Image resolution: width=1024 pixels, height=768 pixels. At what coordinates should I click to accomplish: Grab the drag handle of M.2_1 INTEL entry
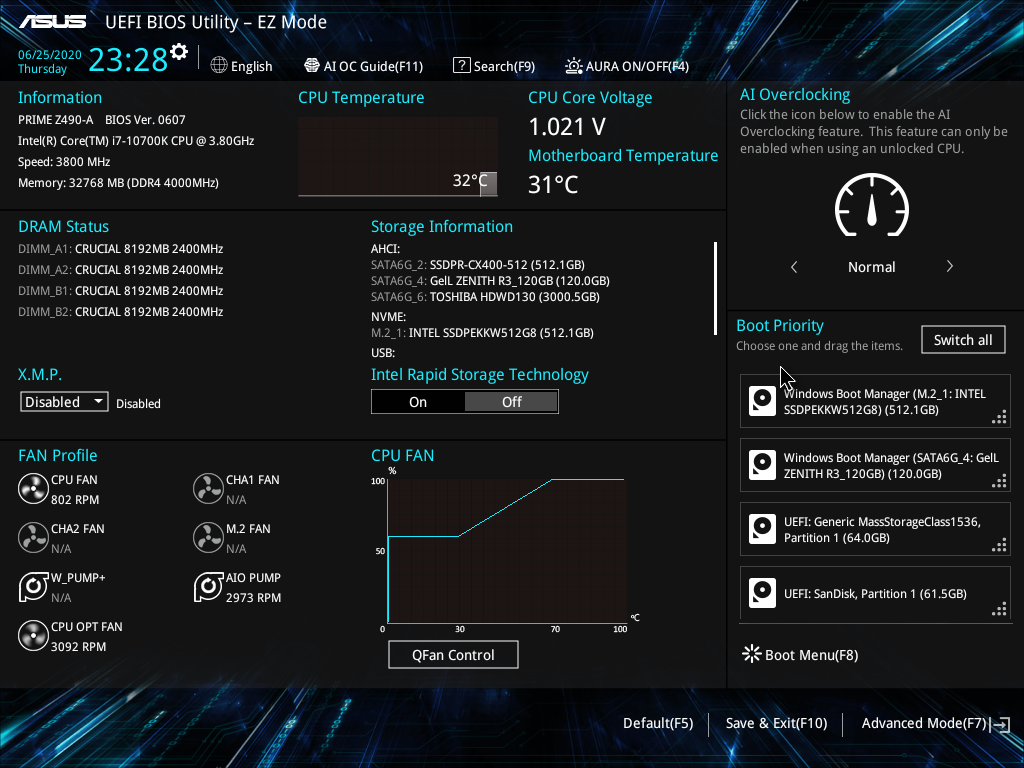coord(999,417)
